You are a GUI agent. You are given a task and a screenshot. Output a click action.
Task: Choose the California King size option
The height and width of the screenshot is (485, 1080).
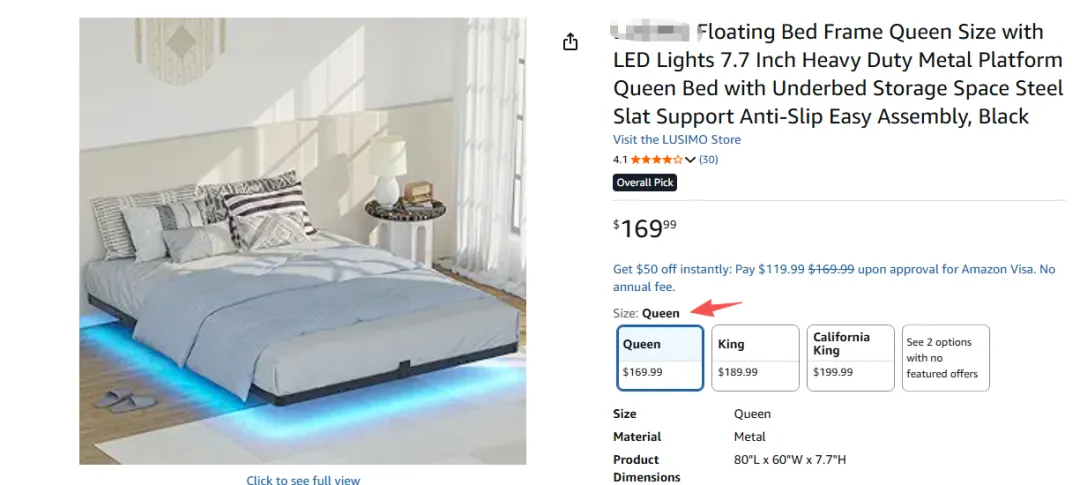coord(850,357)
